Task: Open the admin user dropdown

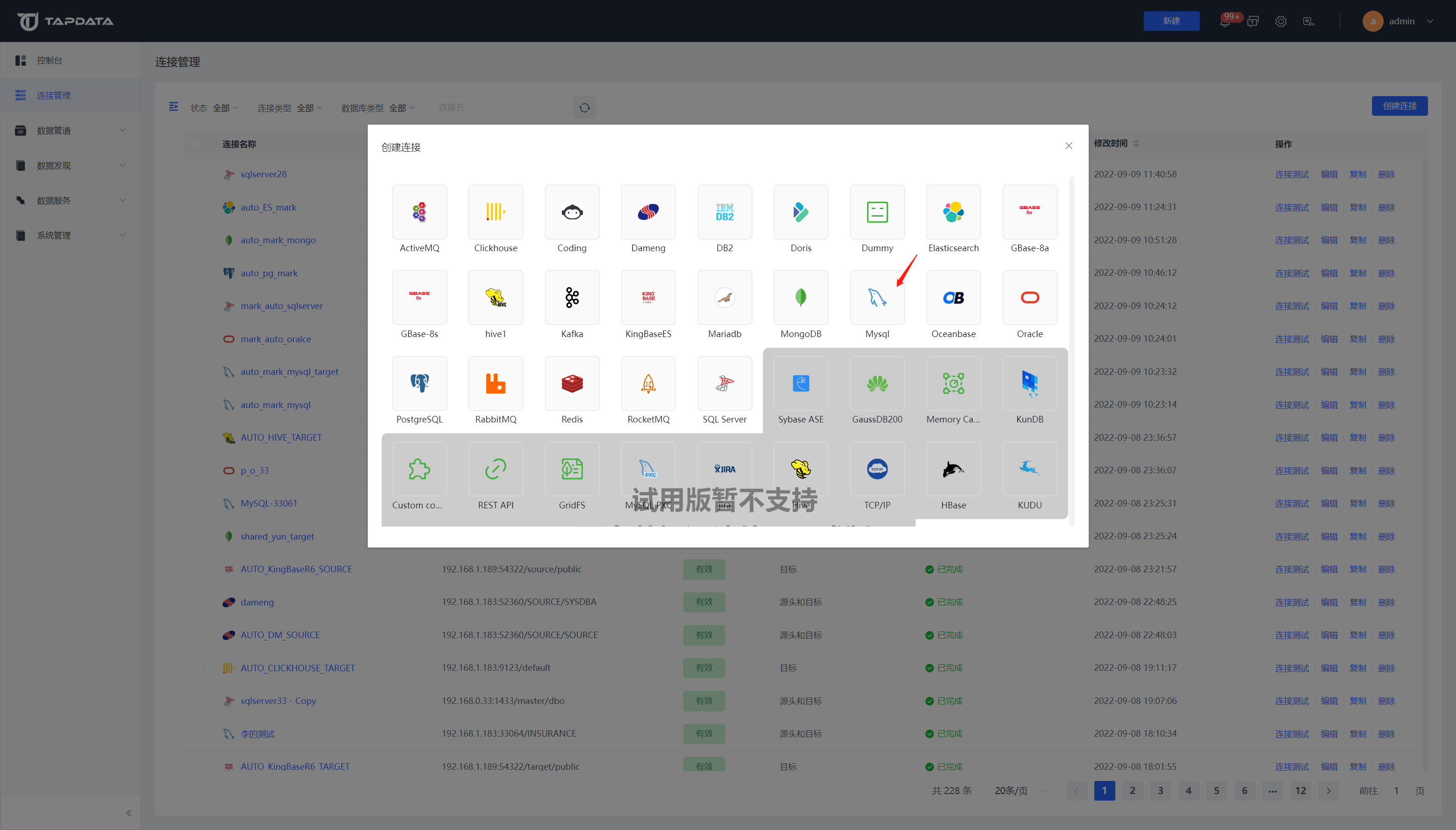Action: tap(1402, 21)
